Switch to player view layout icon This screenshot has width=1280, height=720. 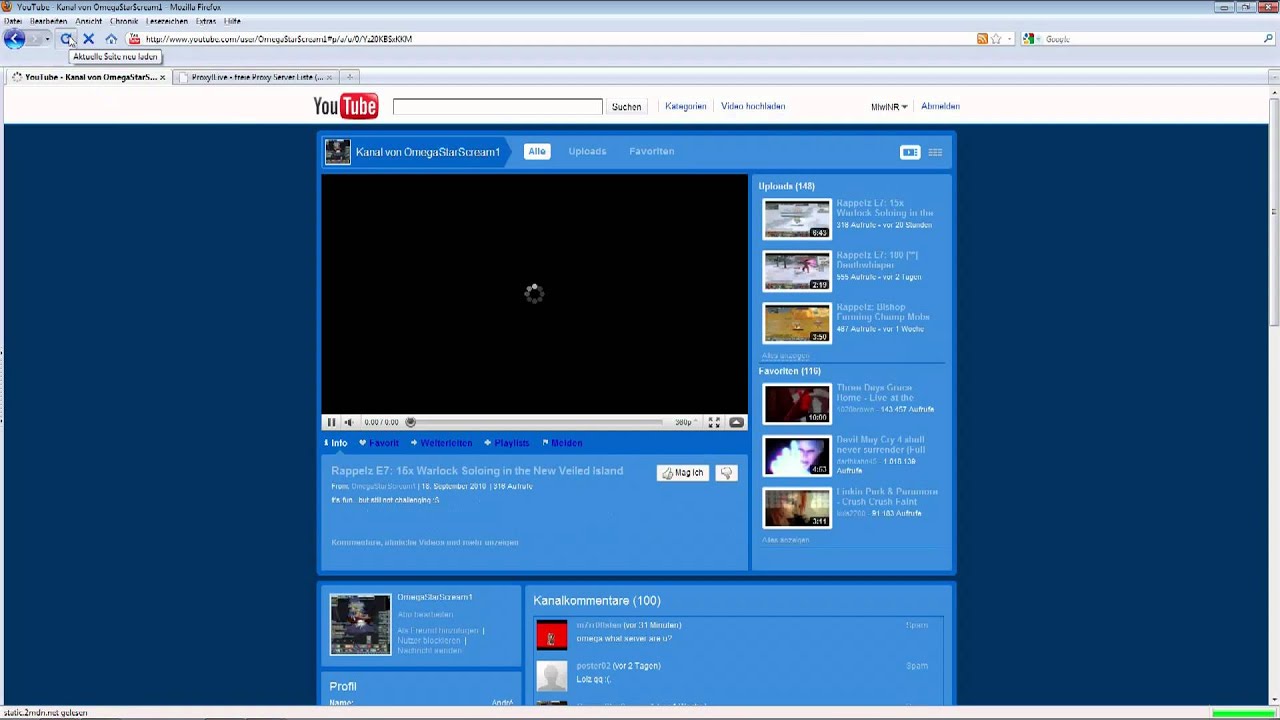coord(910,152)
